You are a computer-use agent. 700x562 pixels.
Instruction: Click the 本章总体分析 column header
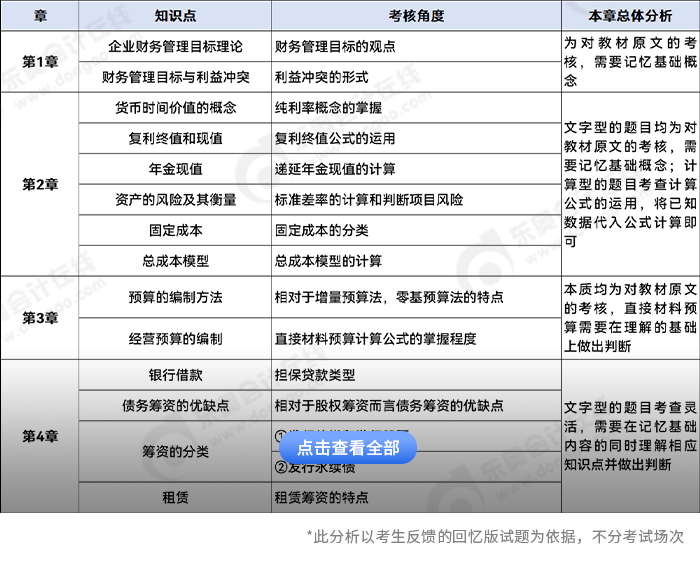tap(630, 16)
